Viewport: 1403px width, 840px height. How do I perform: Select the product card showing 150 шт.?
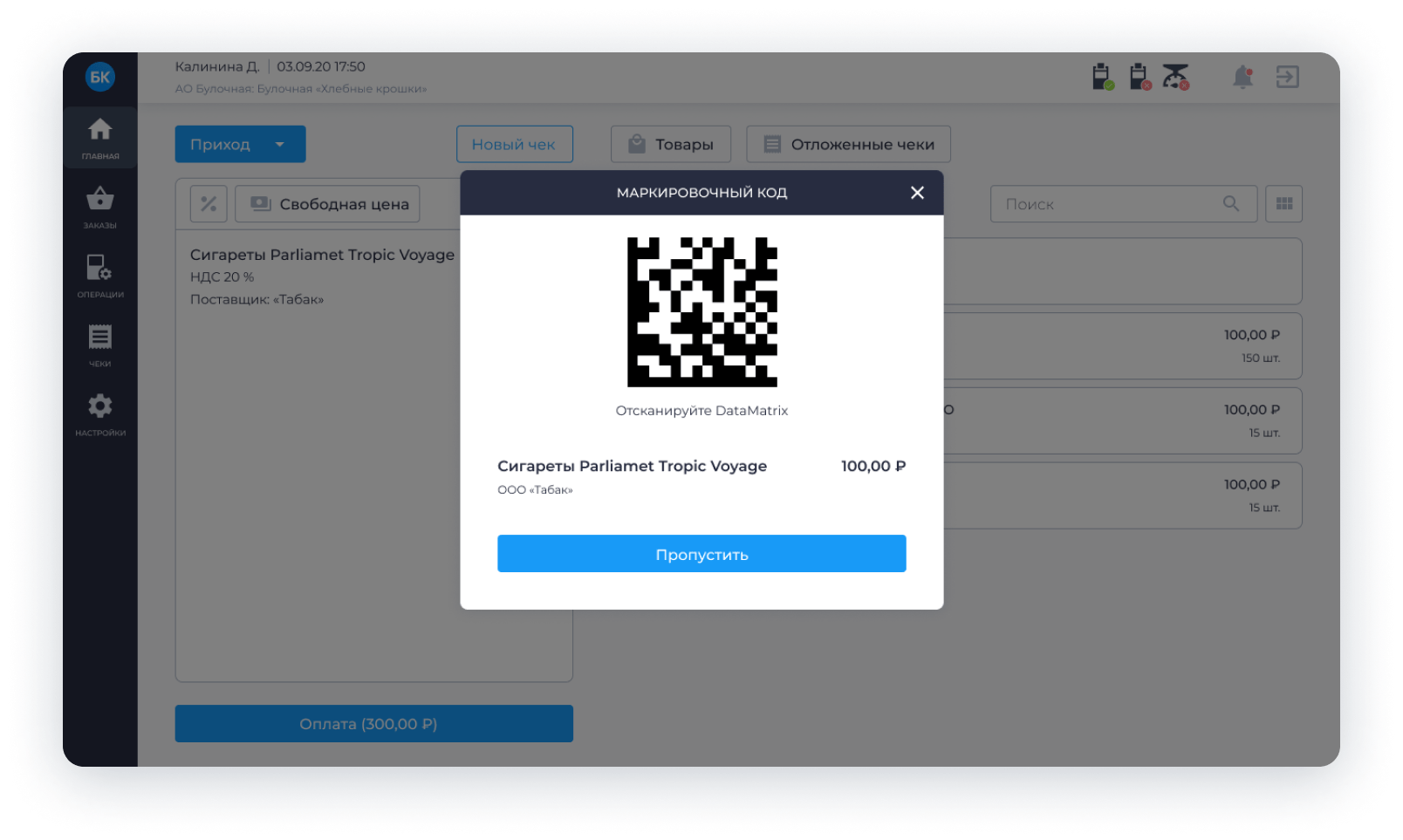click(1123, 345)
